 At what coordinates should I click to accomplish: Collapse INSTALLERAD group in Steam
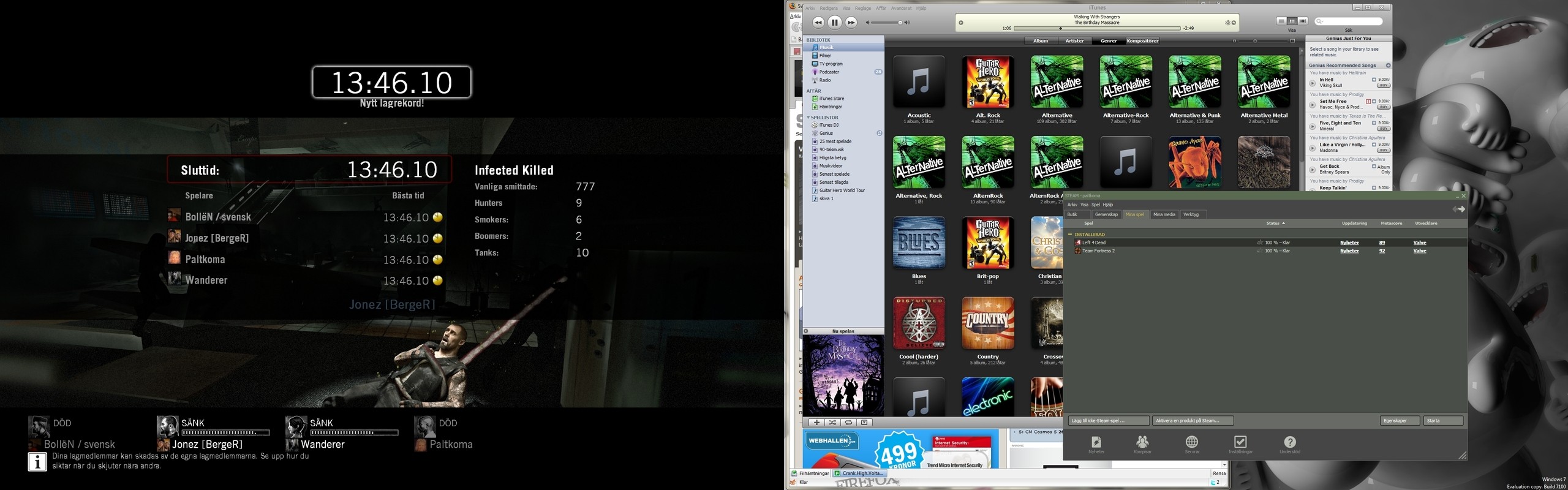point(1070,235)
